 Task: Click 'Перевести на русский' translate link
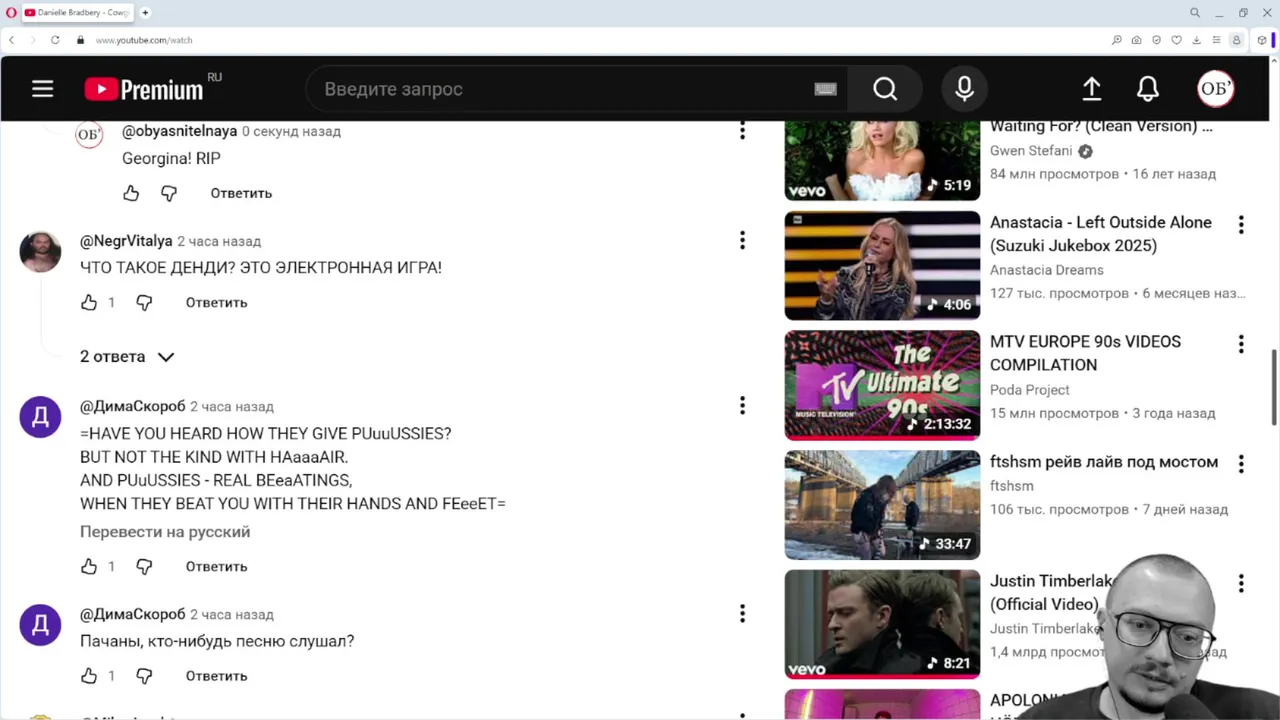pyautogui.click(x=165, y=532)
